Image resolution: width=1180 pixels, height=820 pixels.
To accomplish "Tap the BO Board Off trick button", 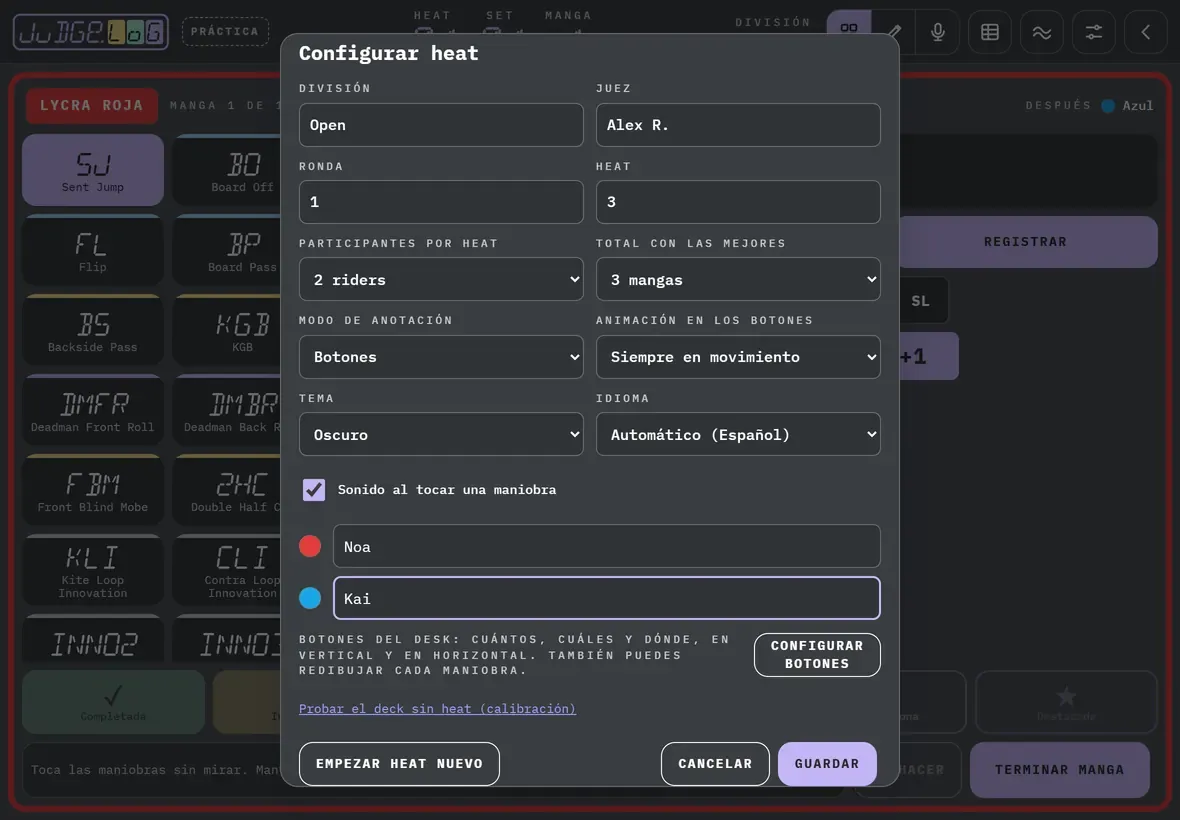I will (227, 170).
